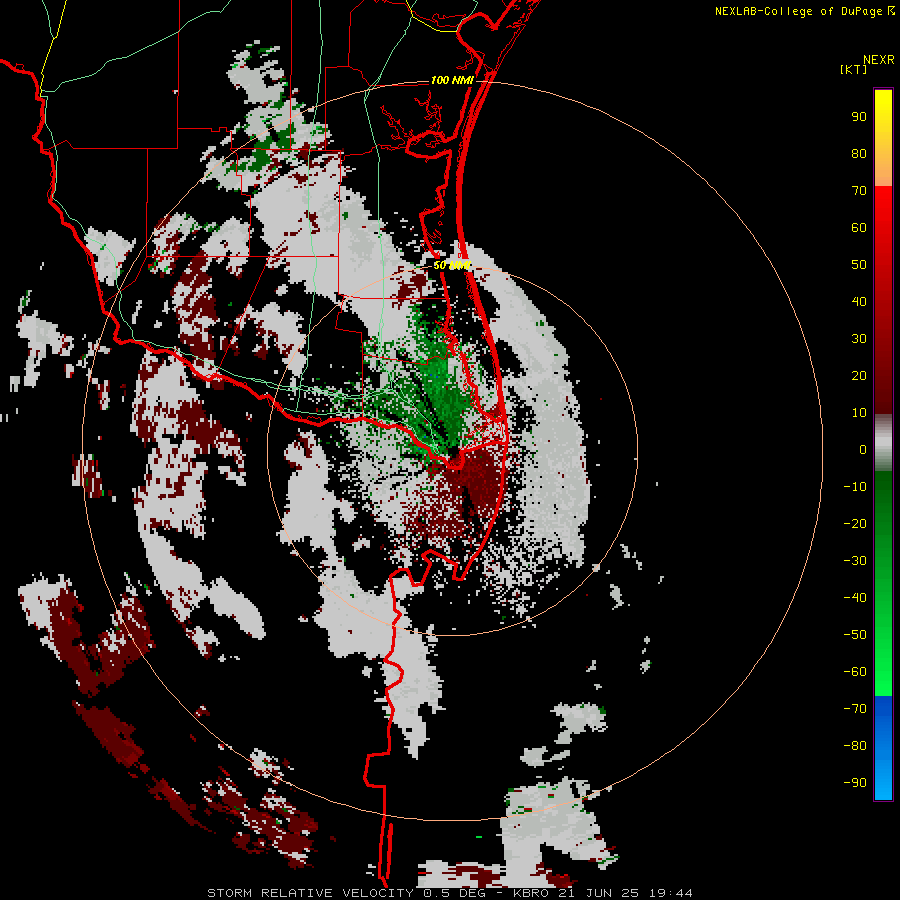Click the [KT] units label
This screenshot has width=900, height=900.
853,69
